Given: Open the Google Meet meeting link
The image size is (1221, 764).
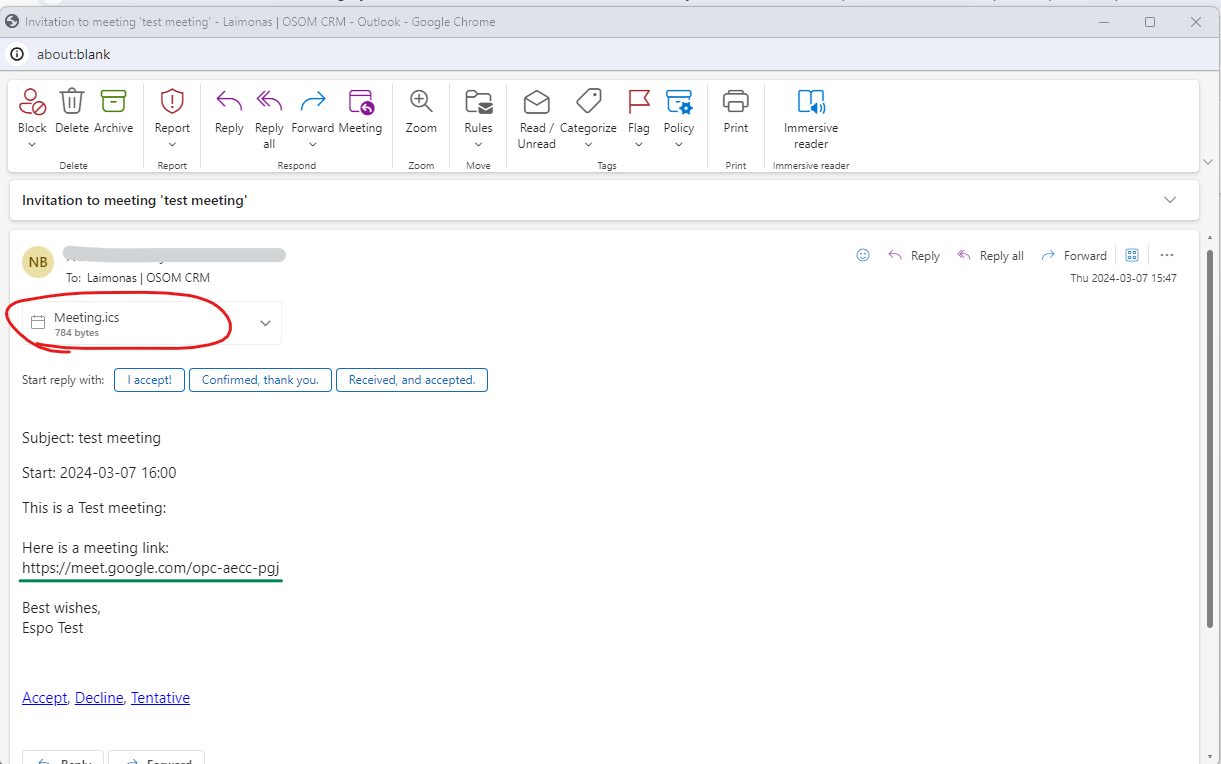Looking at the screenshot, I should (151, 568).
